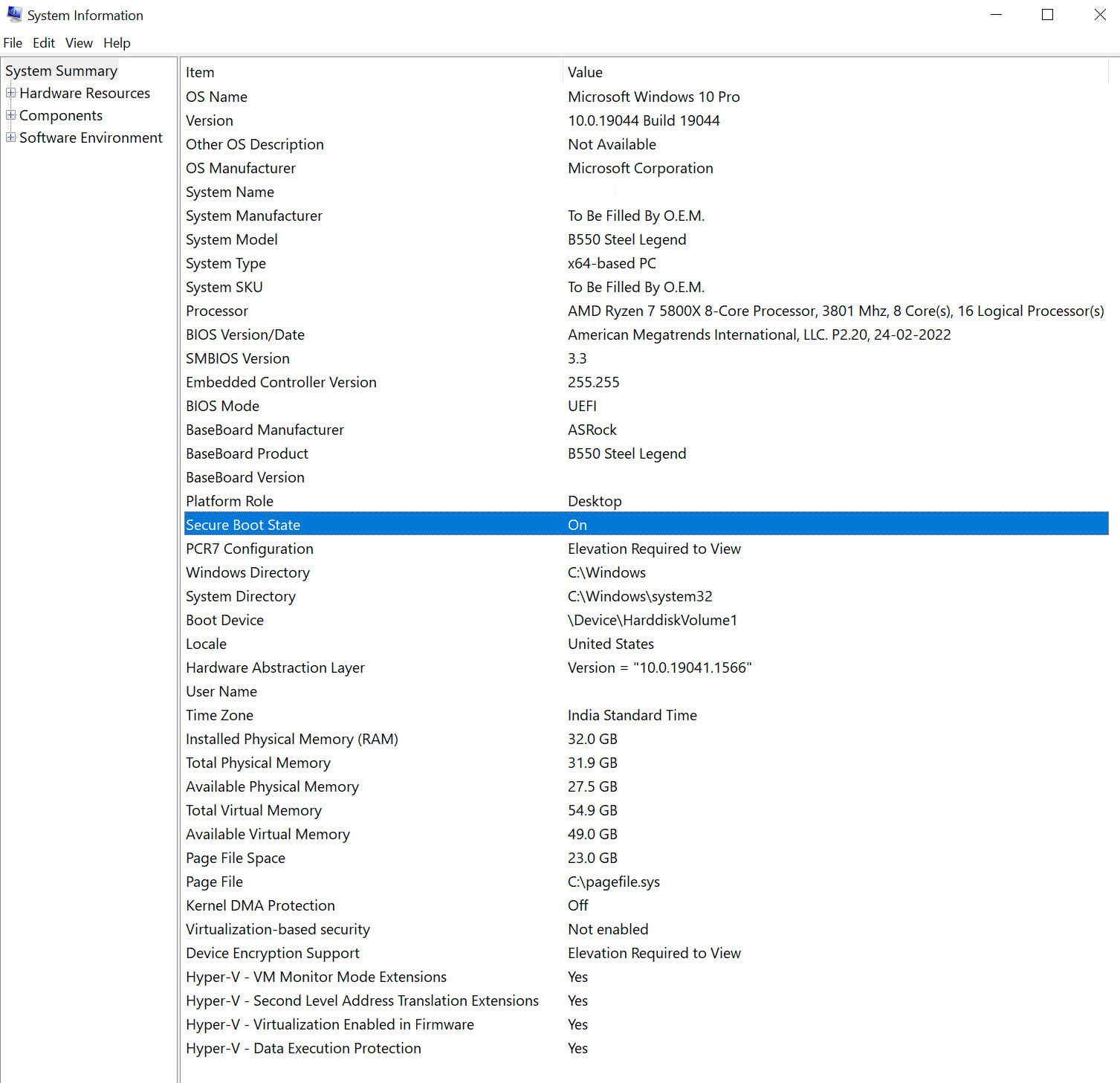
Task: Open the View menu
Action: (x=79, y=43)
